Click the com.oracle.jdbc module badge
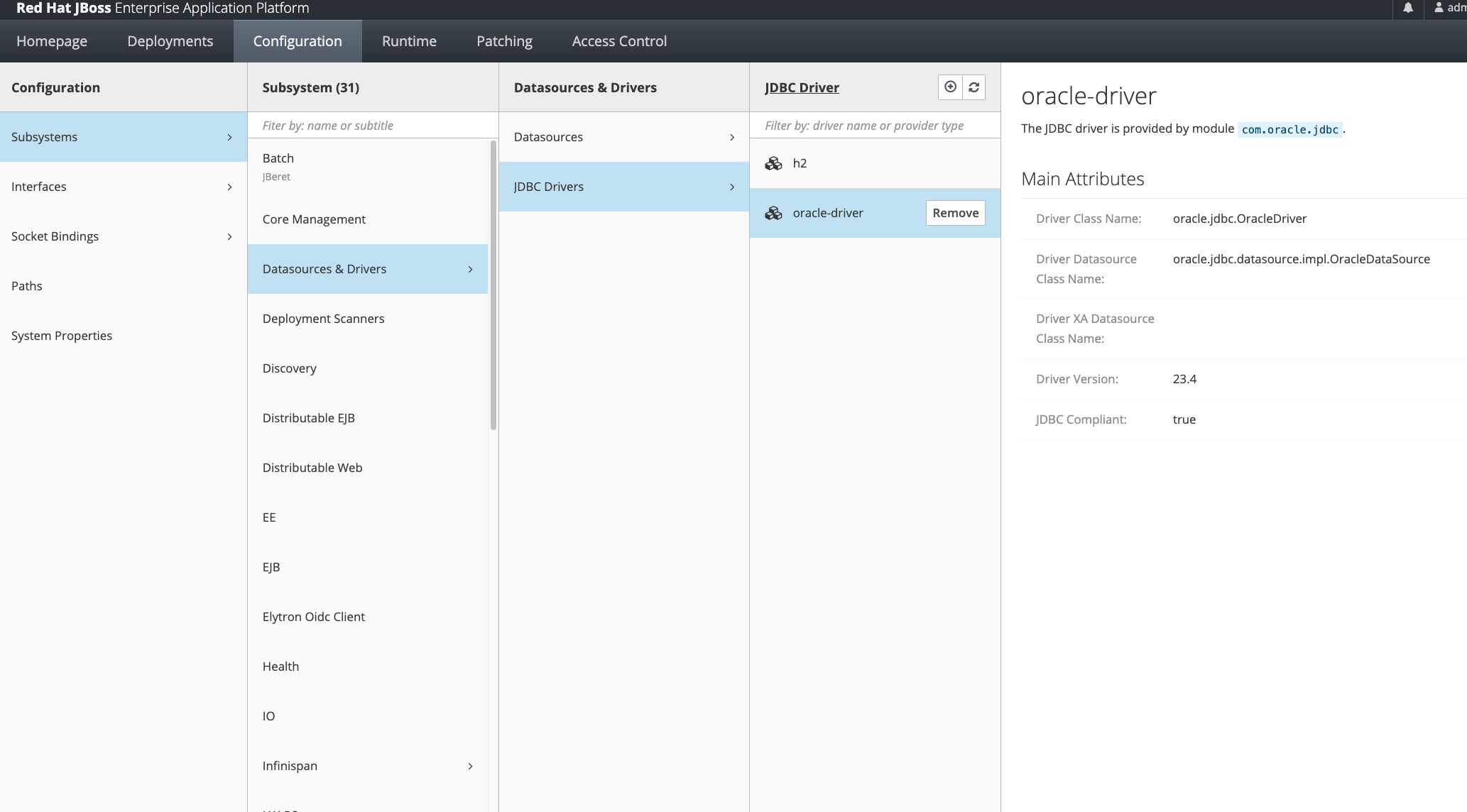The height and width of the screenshot is (812, 1467). pos(1289,129)
